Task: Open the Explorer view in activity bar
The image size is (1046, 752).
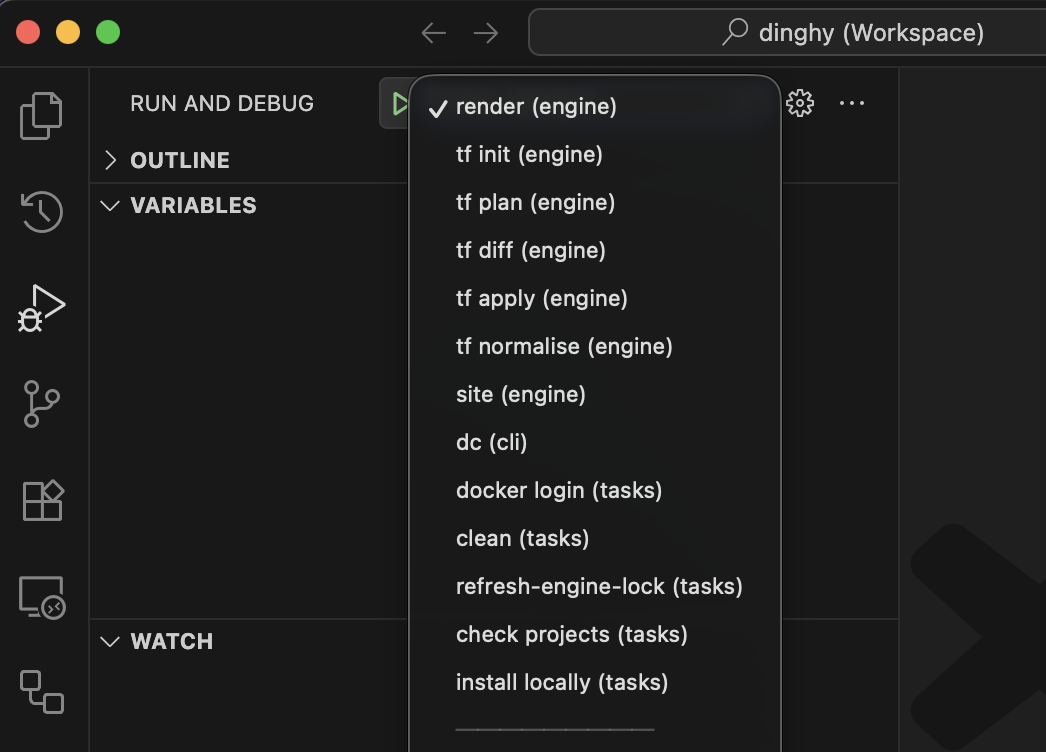Action: pyautogui.click(x=42, y=116)
